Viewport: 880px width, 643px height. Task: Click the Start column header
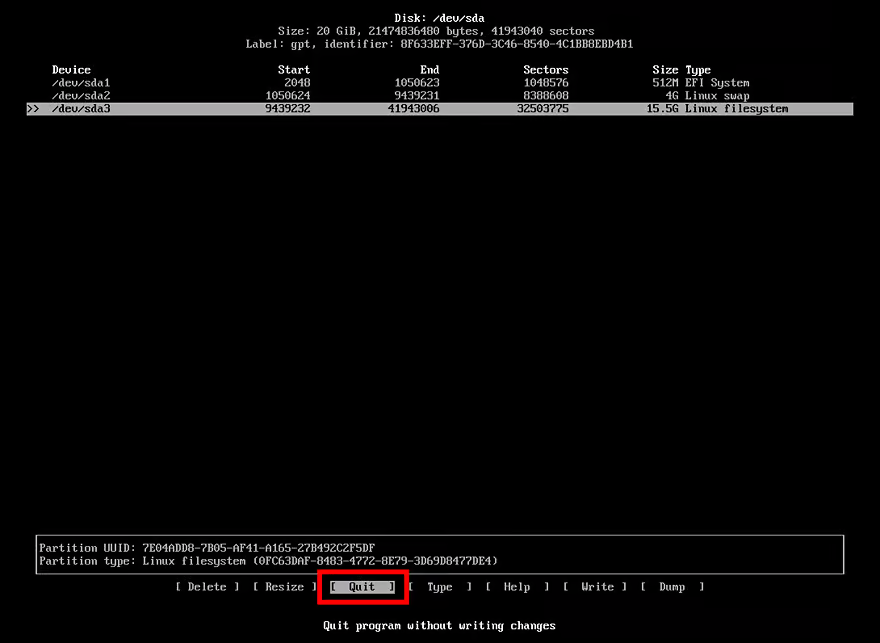click(294, 70)
